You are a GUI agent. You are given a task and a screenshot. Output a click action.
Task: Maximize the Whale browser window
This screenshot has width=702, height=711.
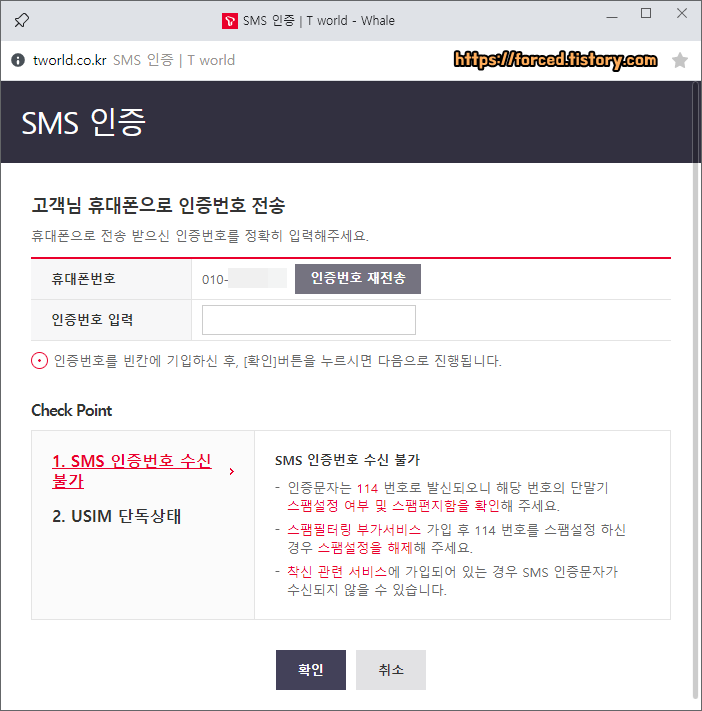pos(646,13)
